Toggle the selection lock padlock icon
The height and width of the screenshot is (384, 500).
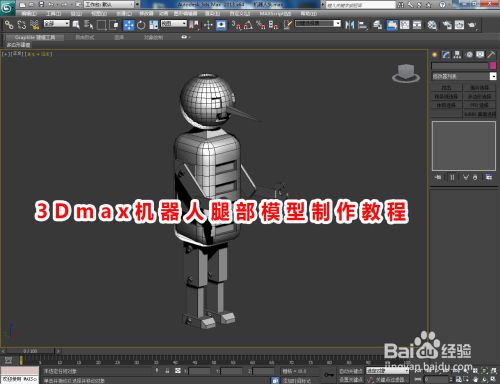pyautogui.click(x=167, y=371)
